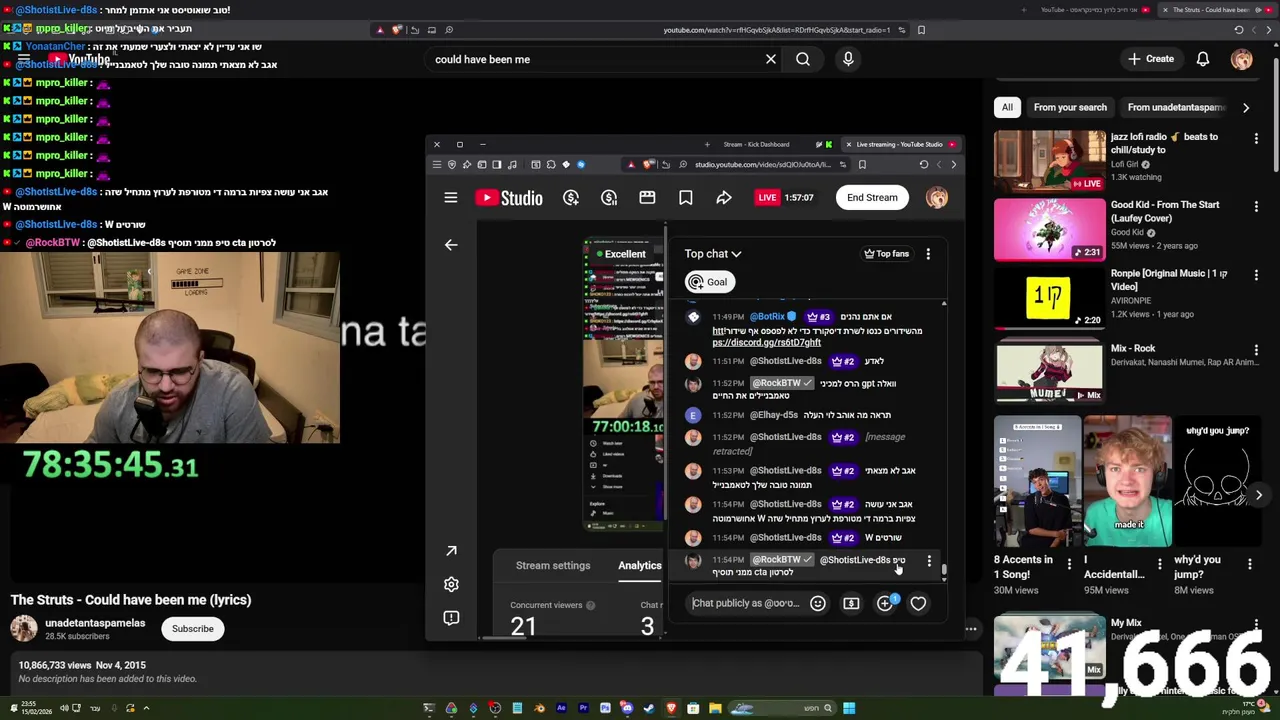Image resolution: width=1280 pixels, height=720 pixels.
Task: Click the Create button on YouTube
Action: (1151, 59)
